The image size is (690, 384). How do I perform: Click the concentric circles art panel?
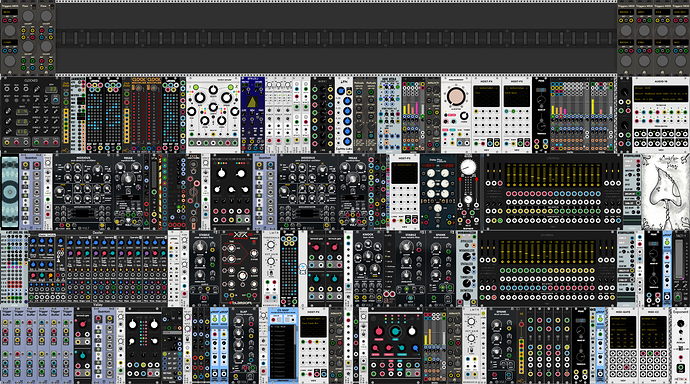10,191
